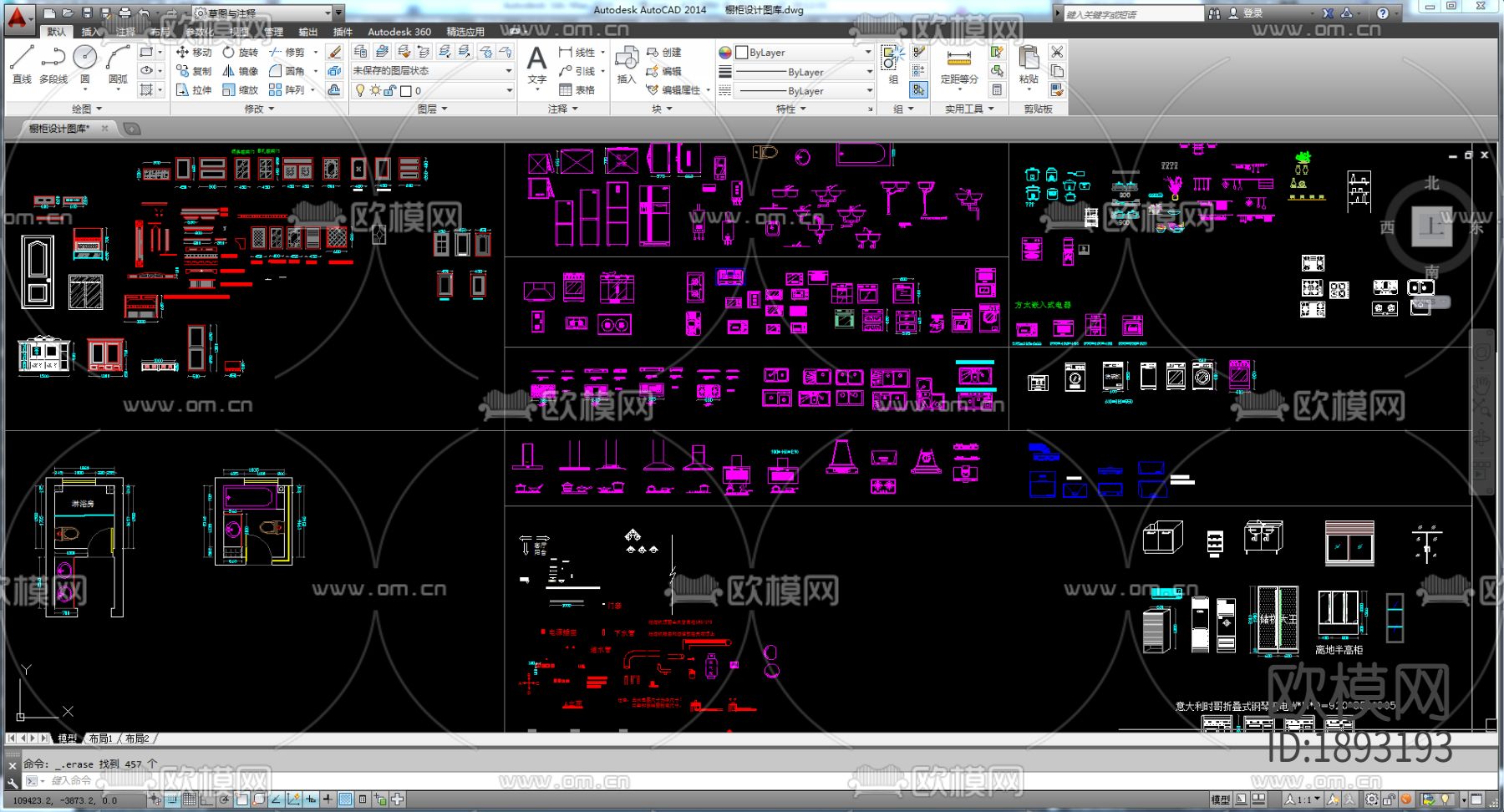Select the Line (直线) drawing tool
This screenshot has height=812, width=1504.
click(22, 64)
